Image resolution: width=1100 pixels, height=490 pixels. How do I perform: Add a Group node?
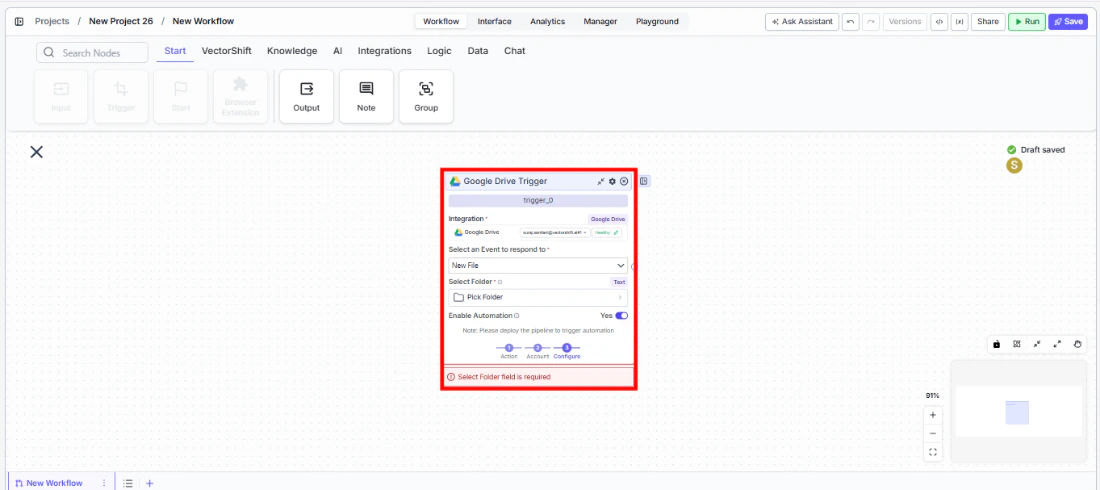pyautogui.click(x=426, y=96)
